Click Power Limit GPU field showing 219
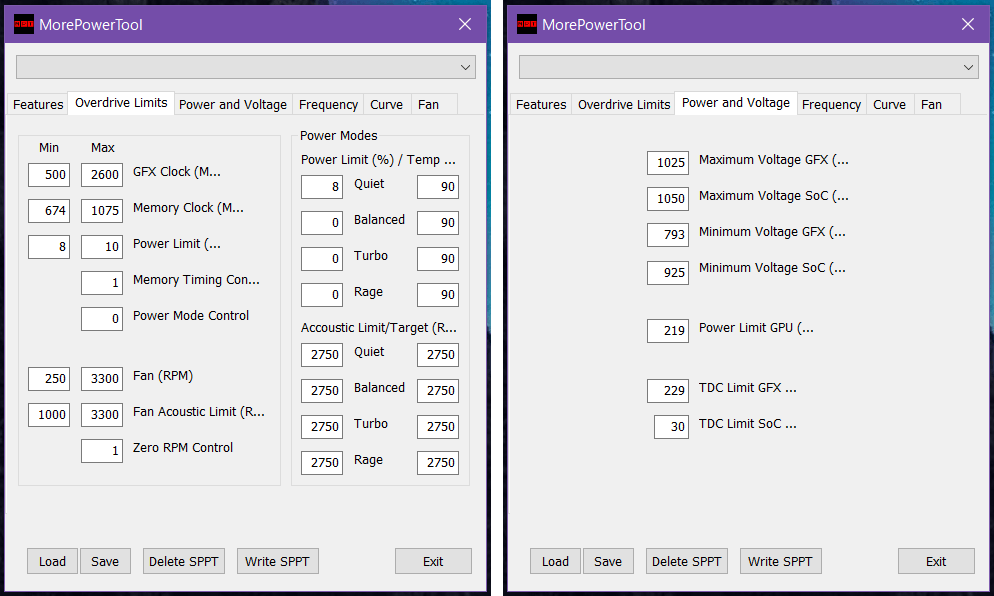The image size is (994, 596). pos(668,330)
